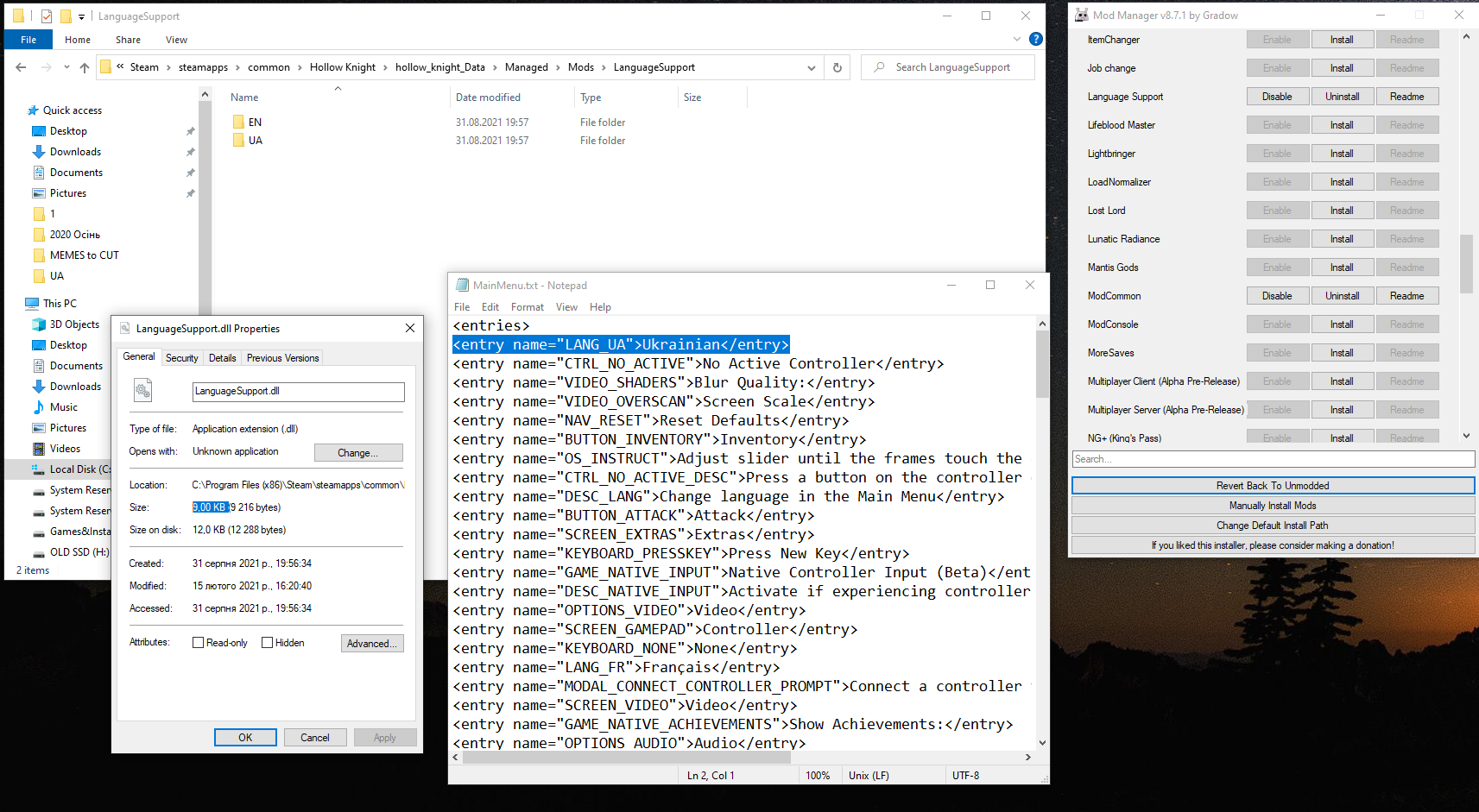Viewport: 1479px width, 812px height.
Task: Open Readme for Language Support
Action: pyautogui.click(x=1407, y=97)
